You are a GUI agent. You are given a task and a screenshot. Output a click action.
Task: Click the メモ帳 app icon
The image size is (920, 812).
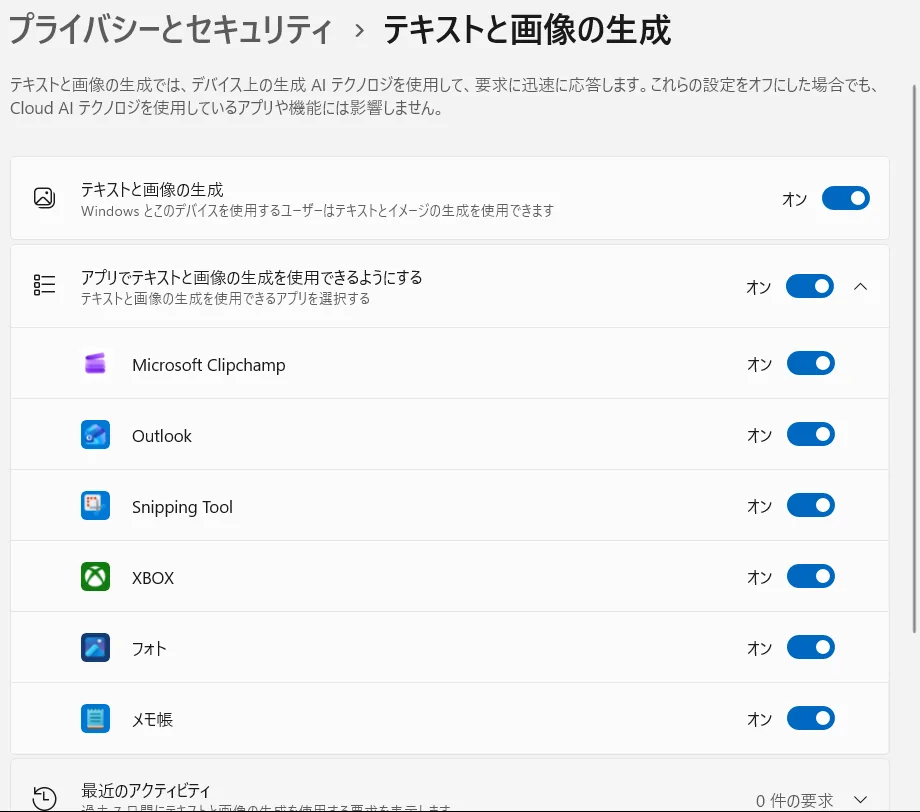(95, 719)
